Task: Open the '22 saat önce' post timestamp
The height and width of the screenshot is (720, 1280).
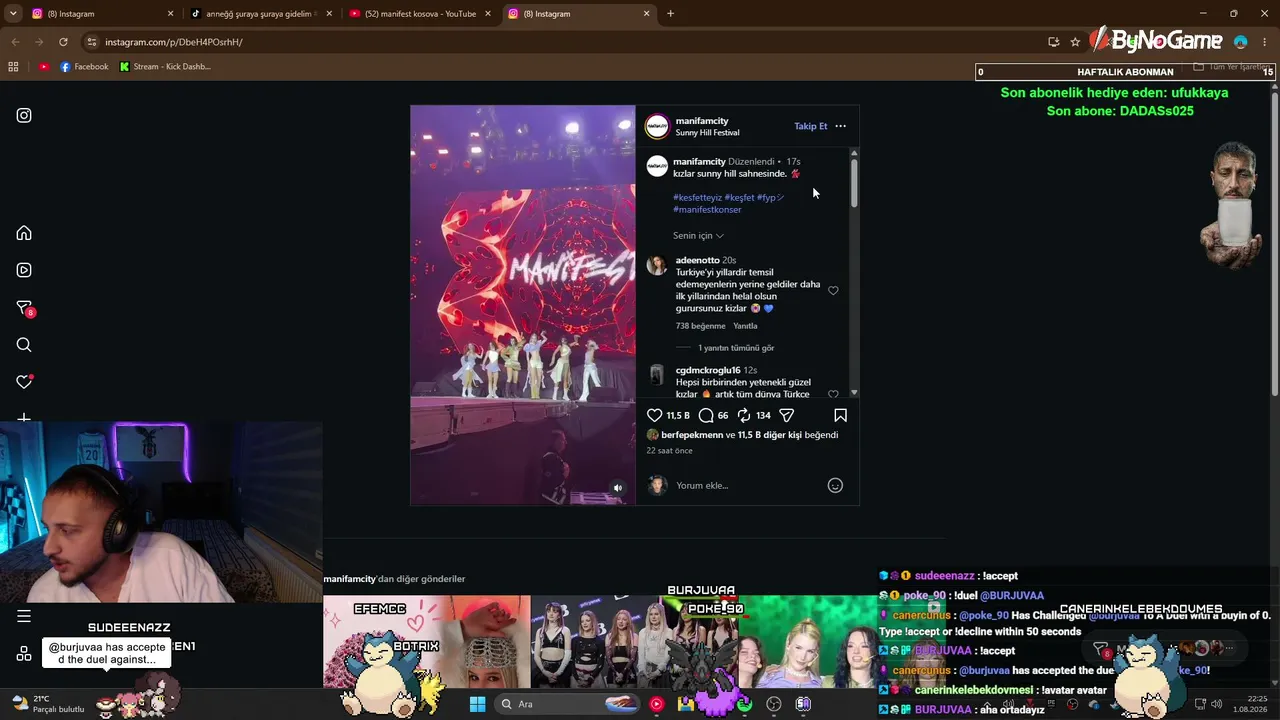Action: click(x=669, y=451)
